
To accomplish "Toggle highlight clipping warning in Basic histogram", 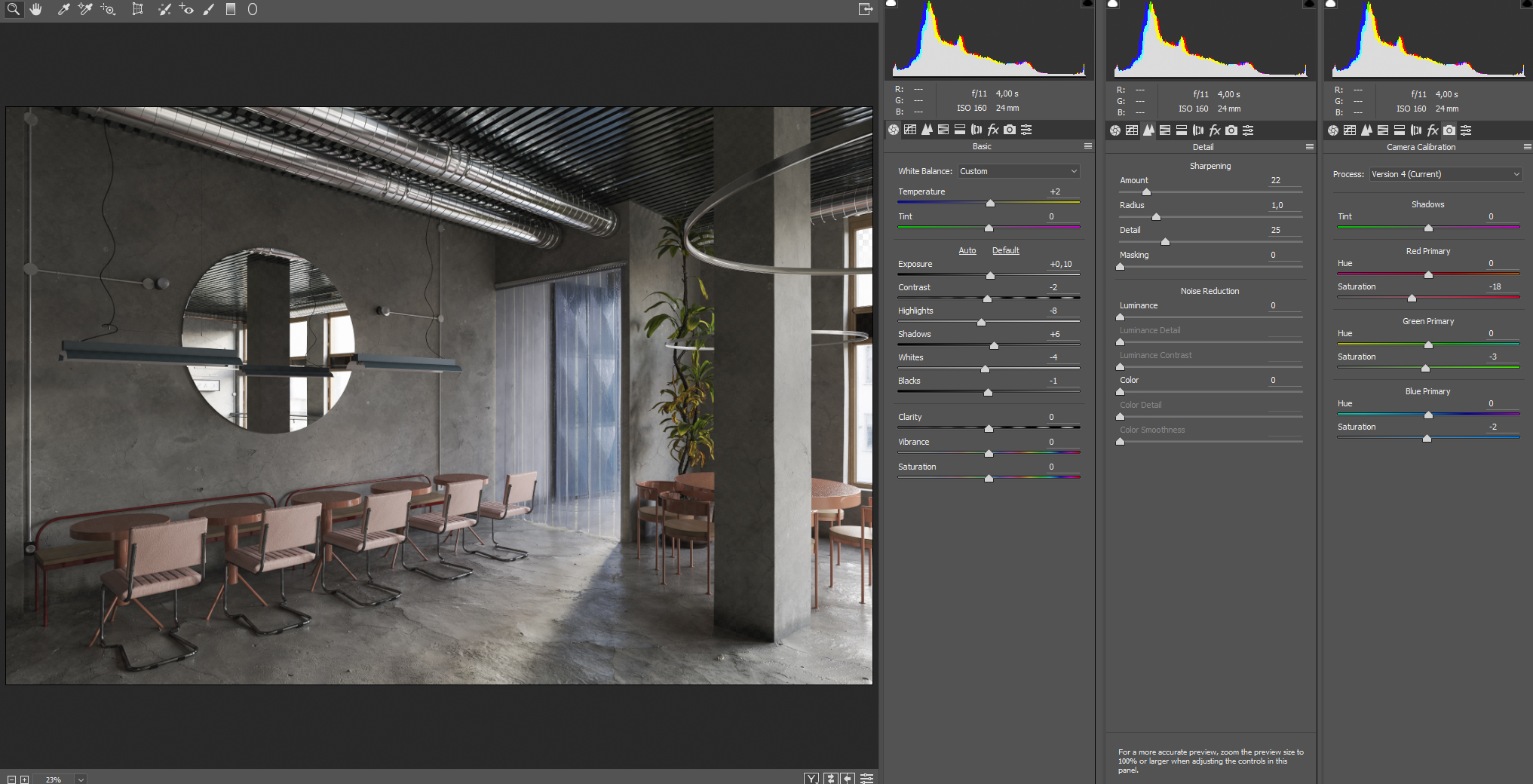I will (x=1087, y=4).
